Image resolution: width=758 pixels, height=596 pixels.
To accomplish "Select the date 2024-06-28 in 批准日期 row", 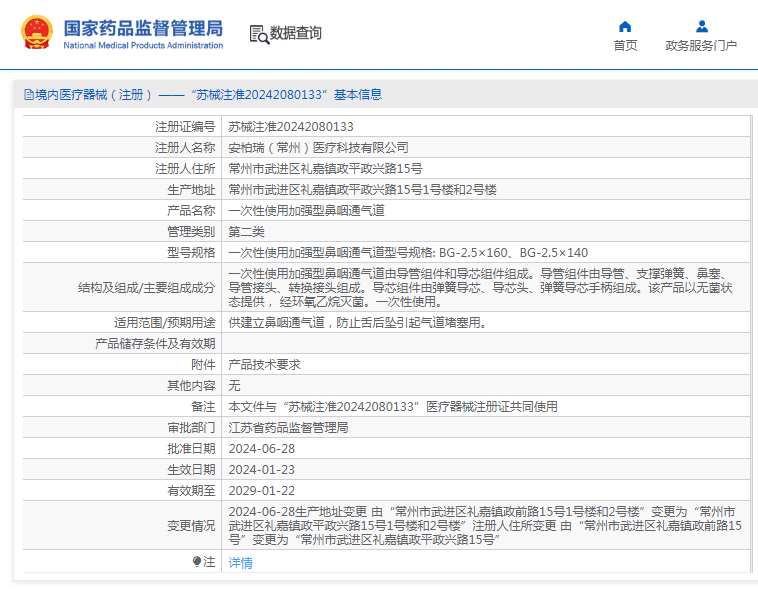I will (262, 449).
